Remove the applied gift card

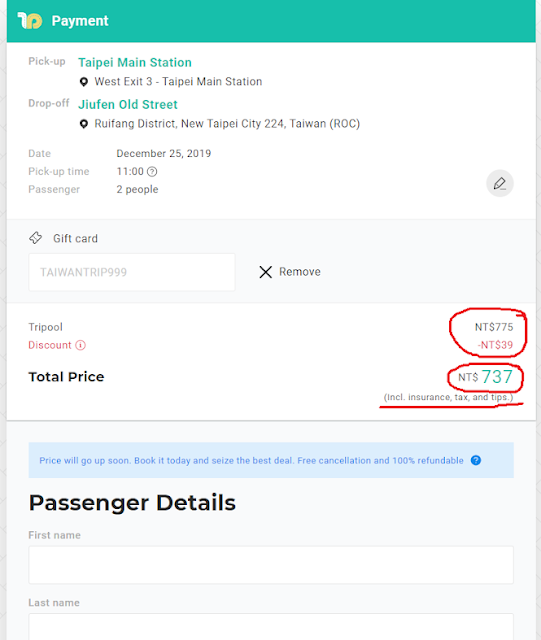[x=289, y=272]
